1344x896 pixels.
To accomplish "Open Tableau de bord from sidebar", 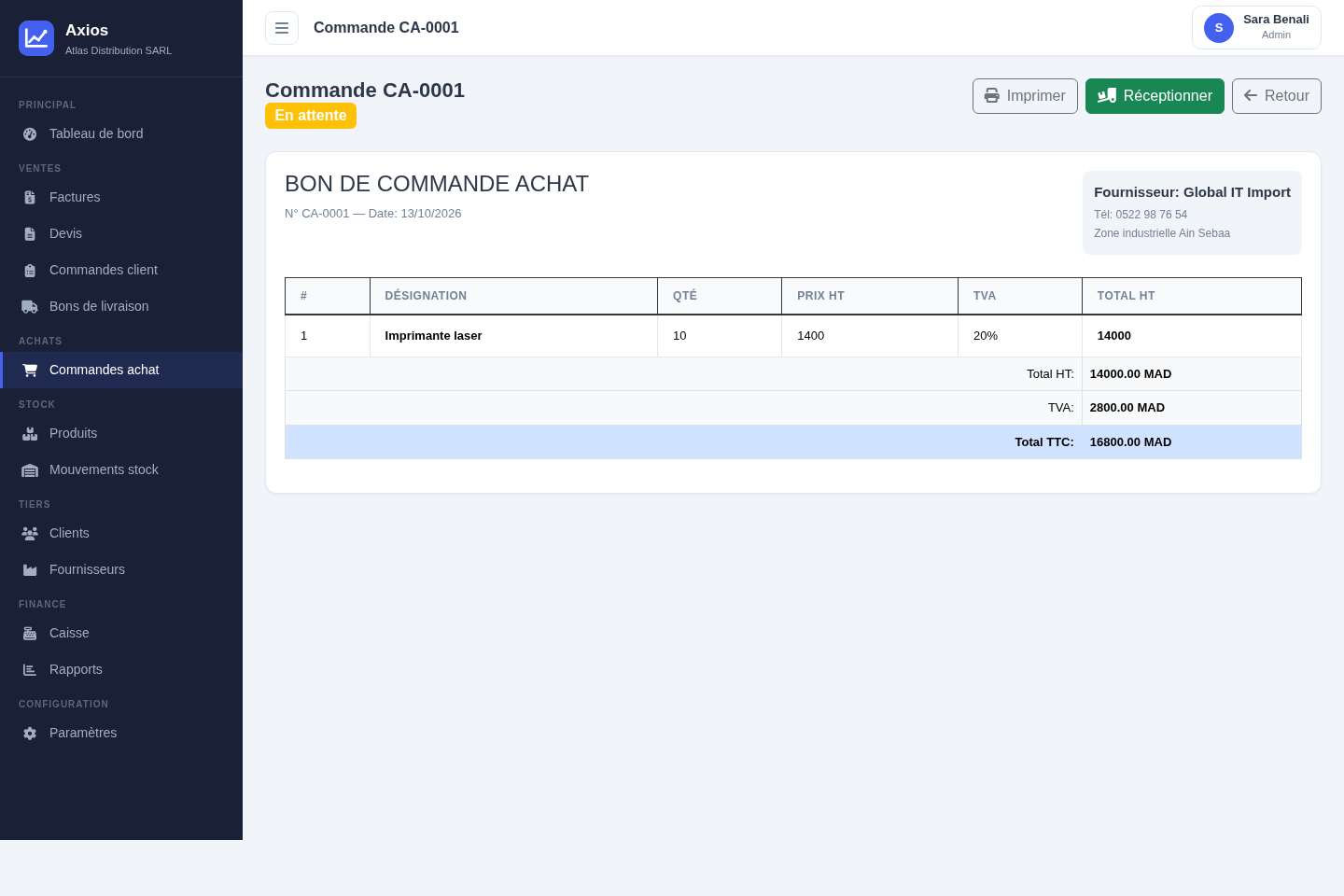I will click(121, 133).
